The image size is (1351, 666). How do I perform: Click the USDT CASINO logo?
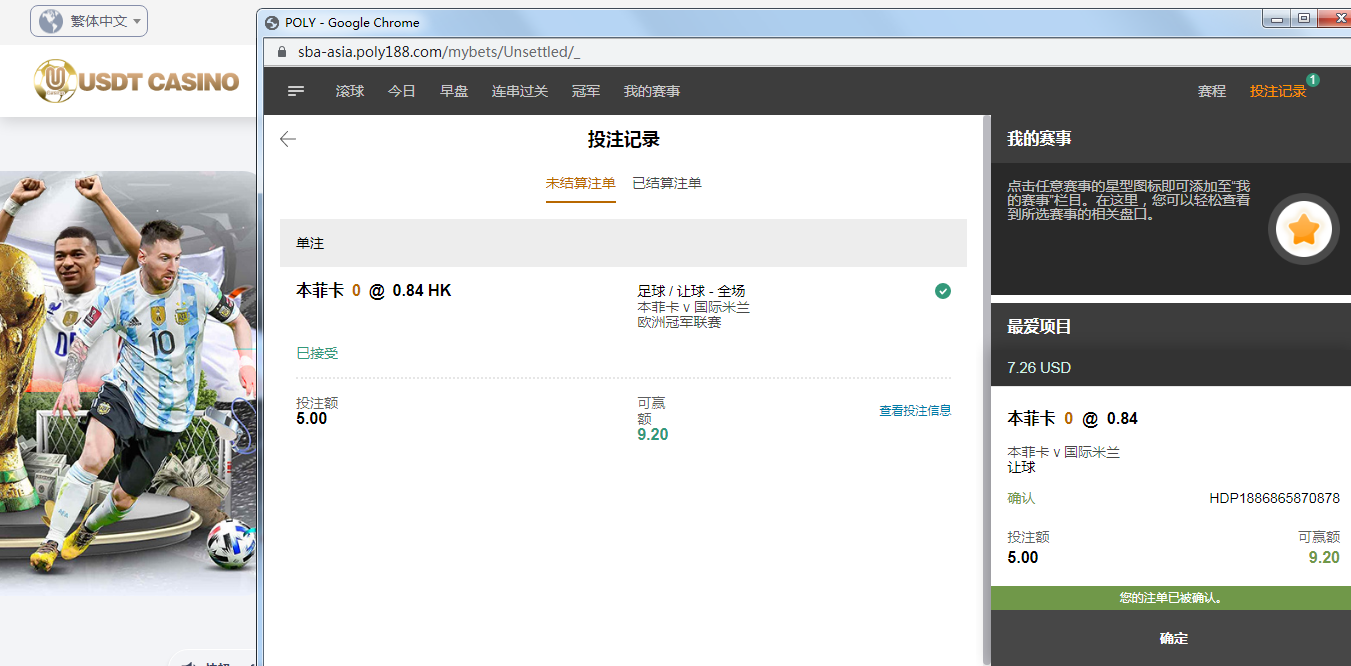(x=136, y=81)
